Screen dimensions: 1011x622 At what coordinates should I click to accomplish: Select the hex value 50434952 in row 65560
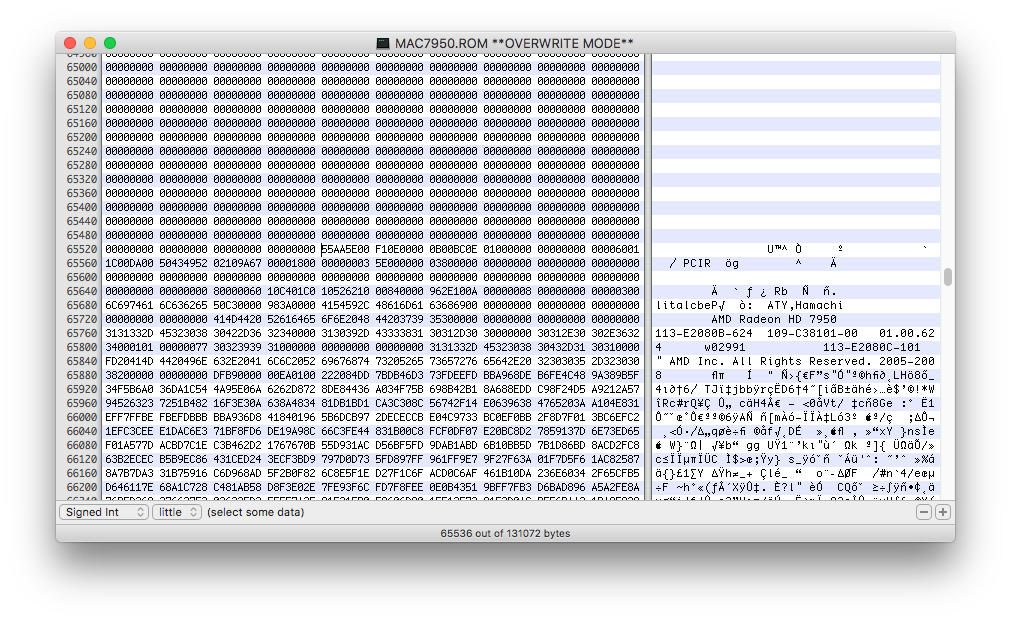[184, 263]
